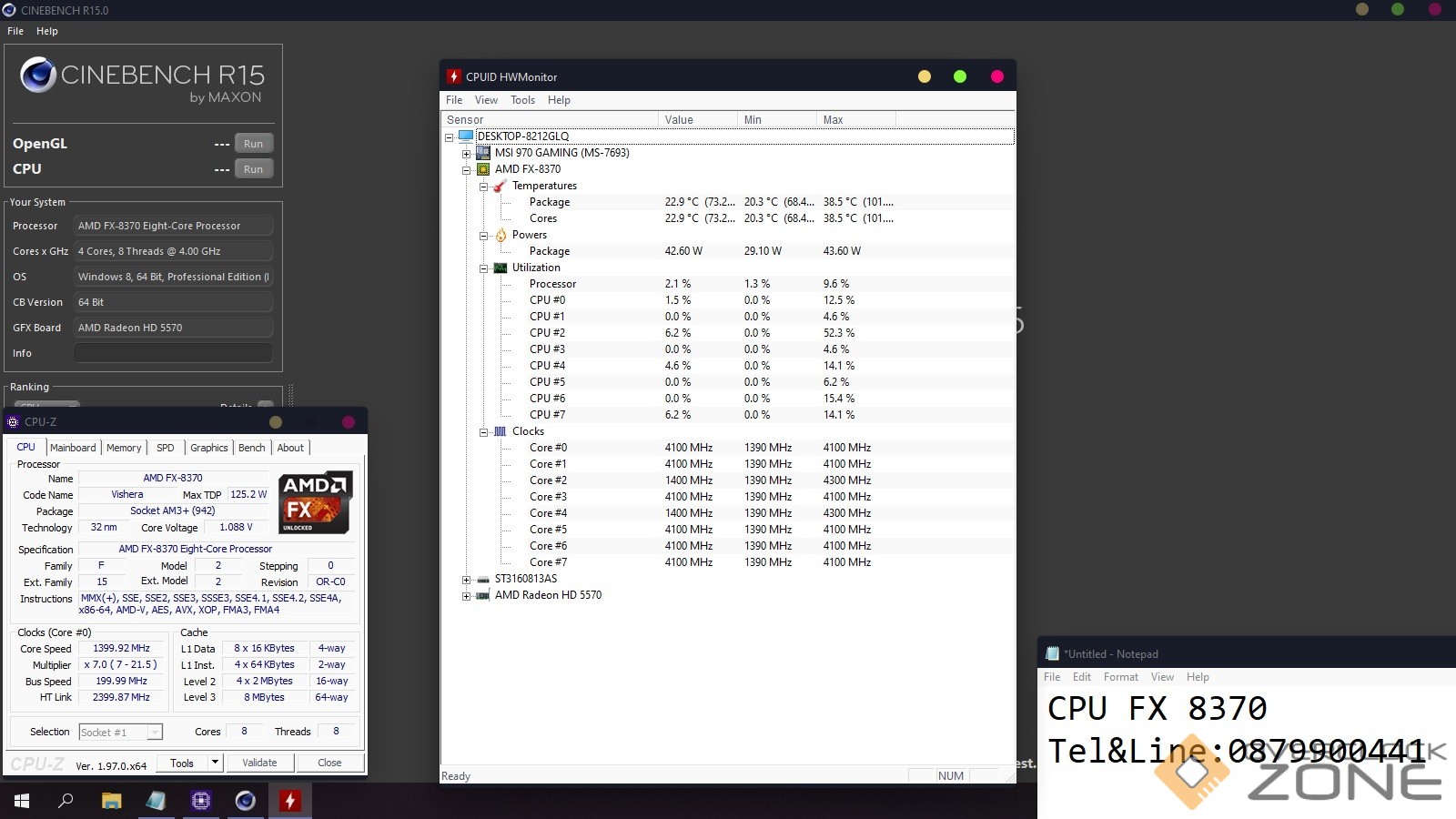Open Cinebench from the taskbar sphere icon
This screenshot has width=1456, height=819.
[x=245, y=801]
